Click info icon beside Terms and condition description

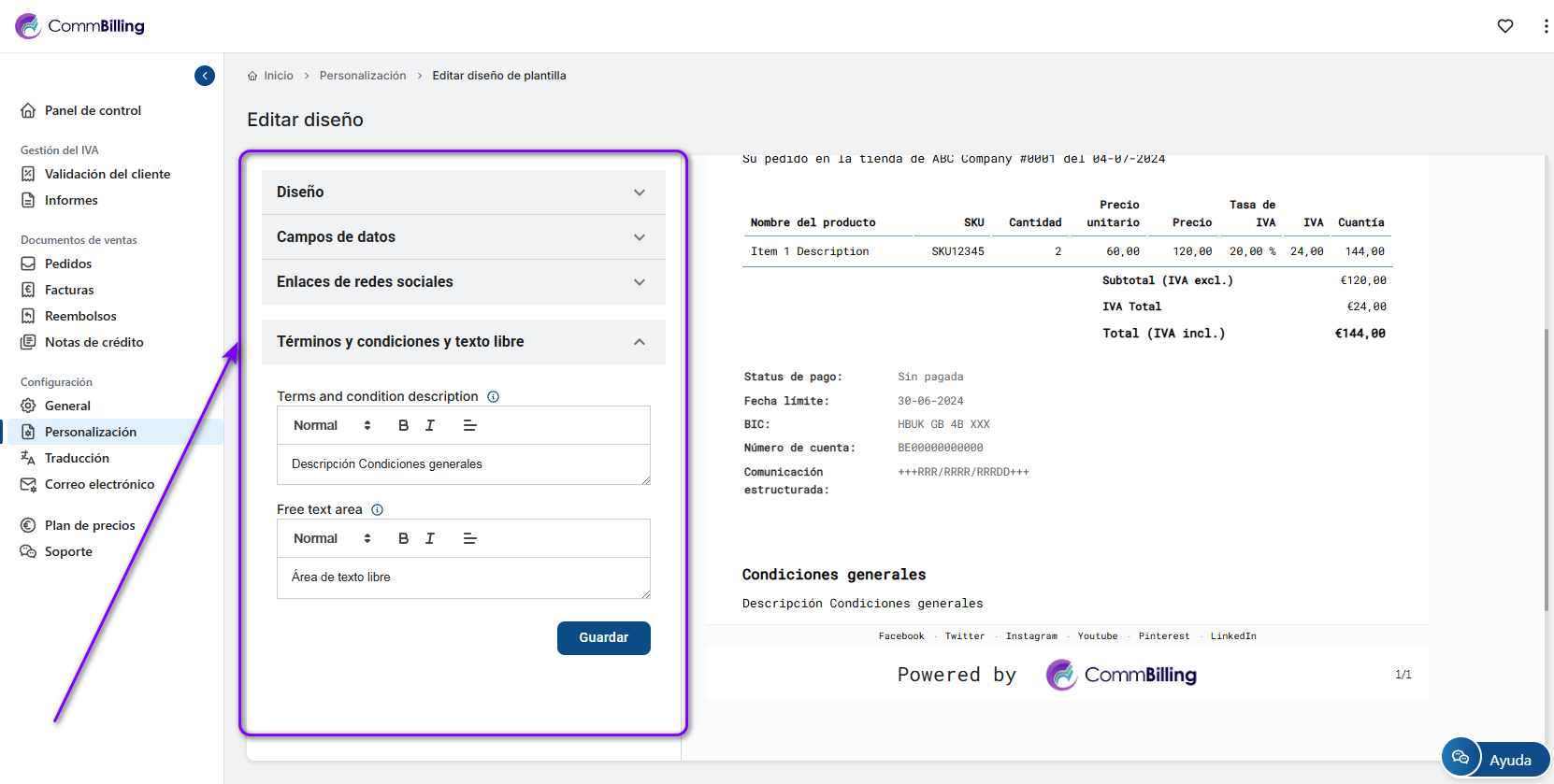coord(493,396)
